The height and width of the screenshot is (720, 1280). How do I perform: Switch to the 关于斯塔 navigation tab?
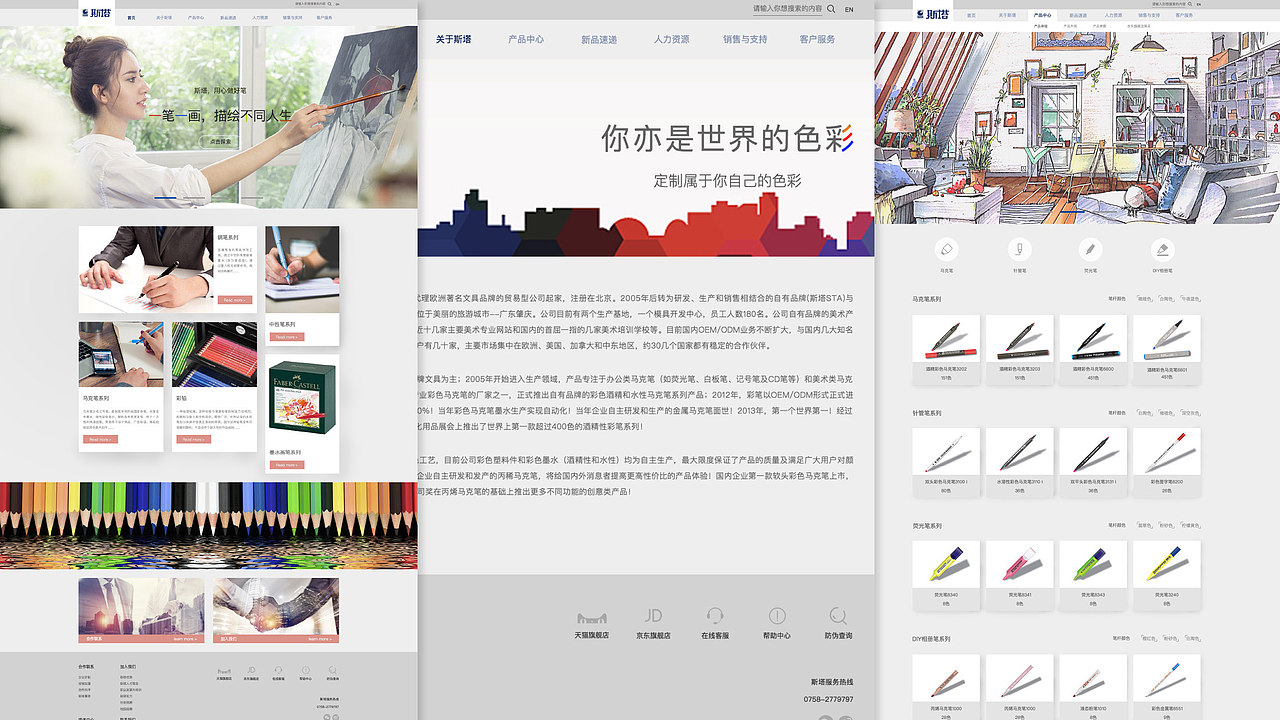[454, 38]
